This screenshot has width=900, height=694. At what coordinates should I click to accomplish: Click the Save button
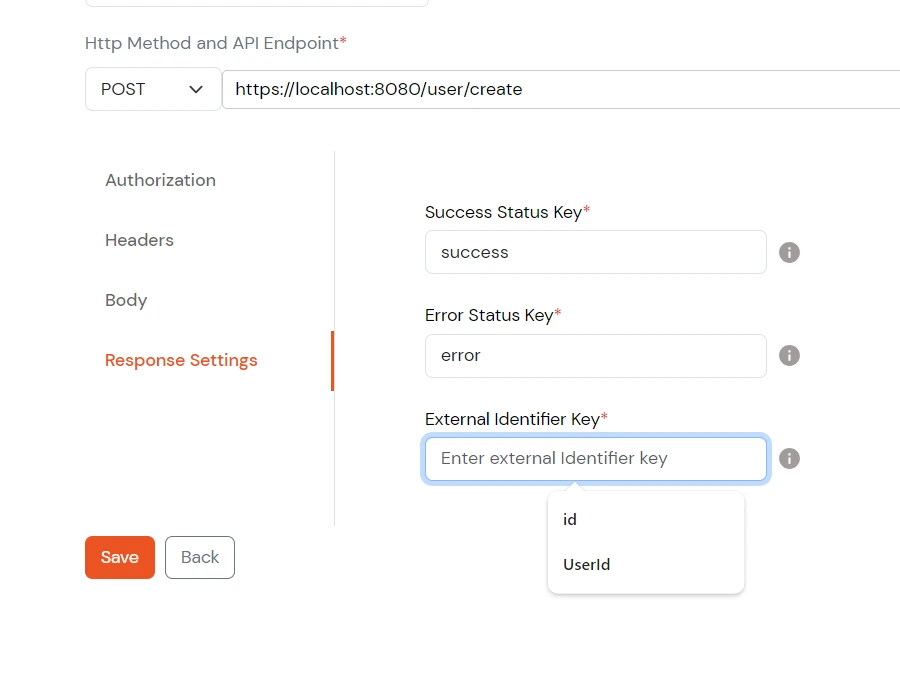119,557
